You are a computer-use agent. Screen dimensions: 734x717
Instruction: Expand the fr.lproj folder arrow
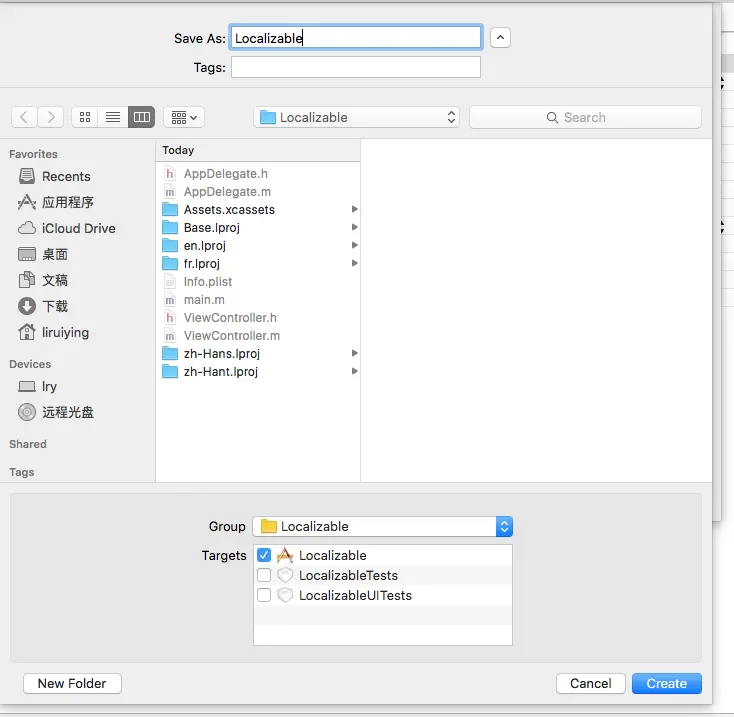(x=354, y=263)
